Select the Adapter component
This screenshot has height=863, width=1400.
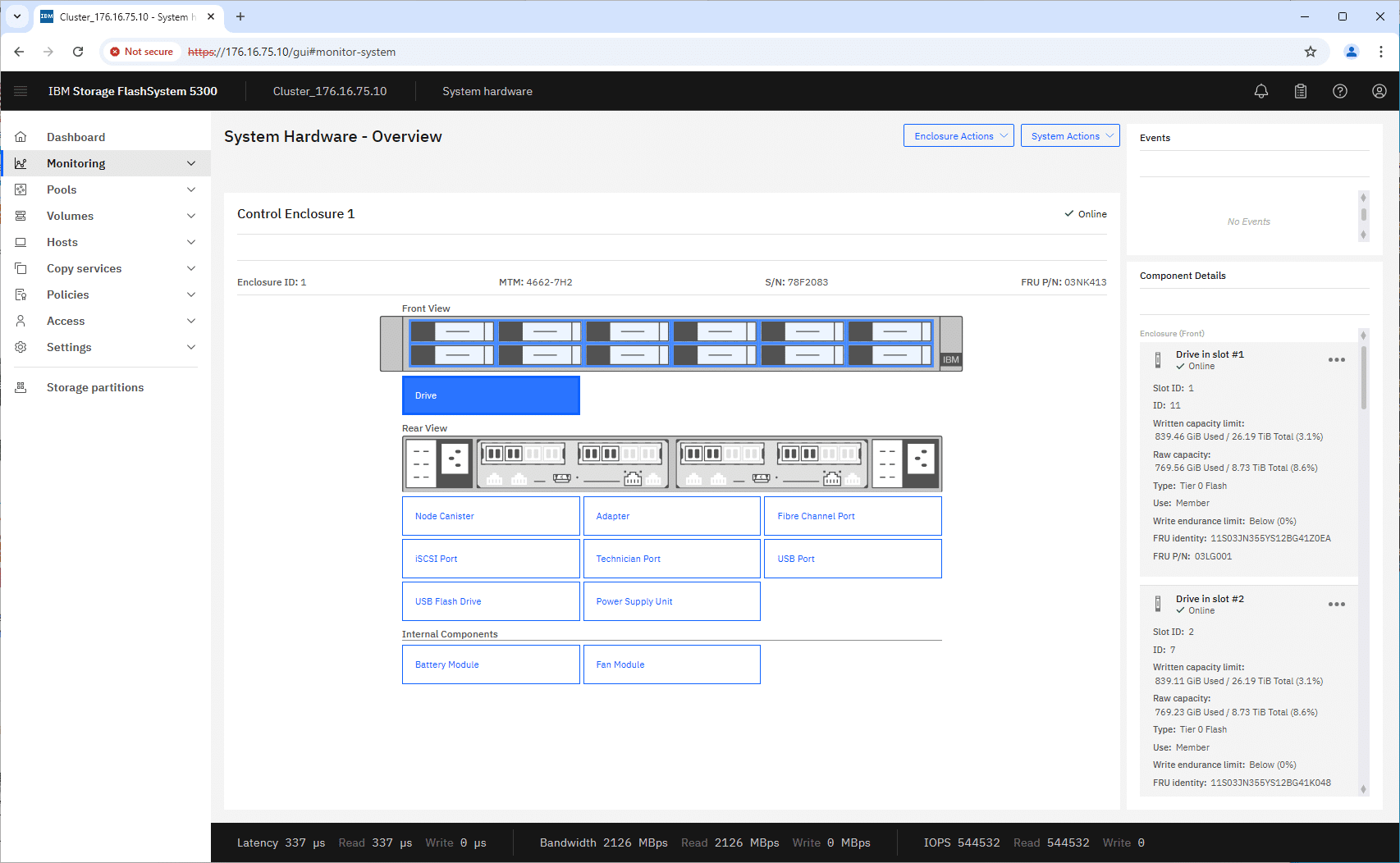coord(671,516)
